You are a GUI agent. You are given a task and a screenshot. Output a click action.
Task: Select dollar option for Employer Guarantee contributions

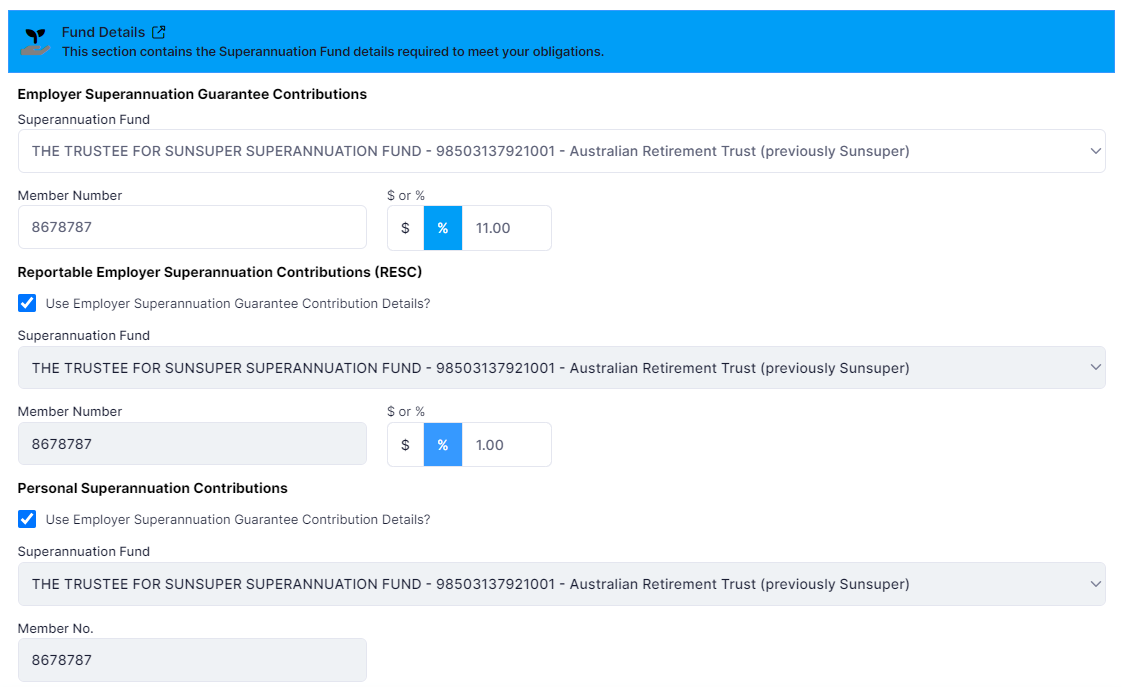coord(405,228)
